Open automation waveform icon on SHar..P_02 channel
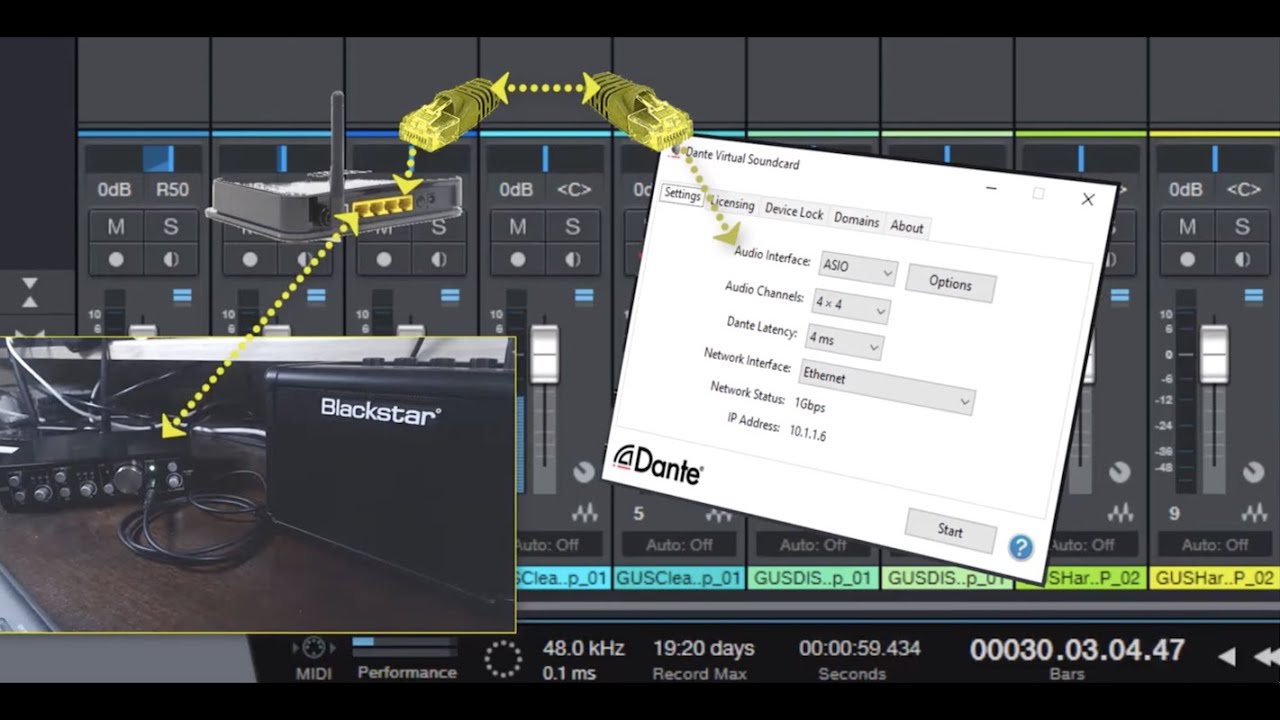 (x=1120, y=514)
